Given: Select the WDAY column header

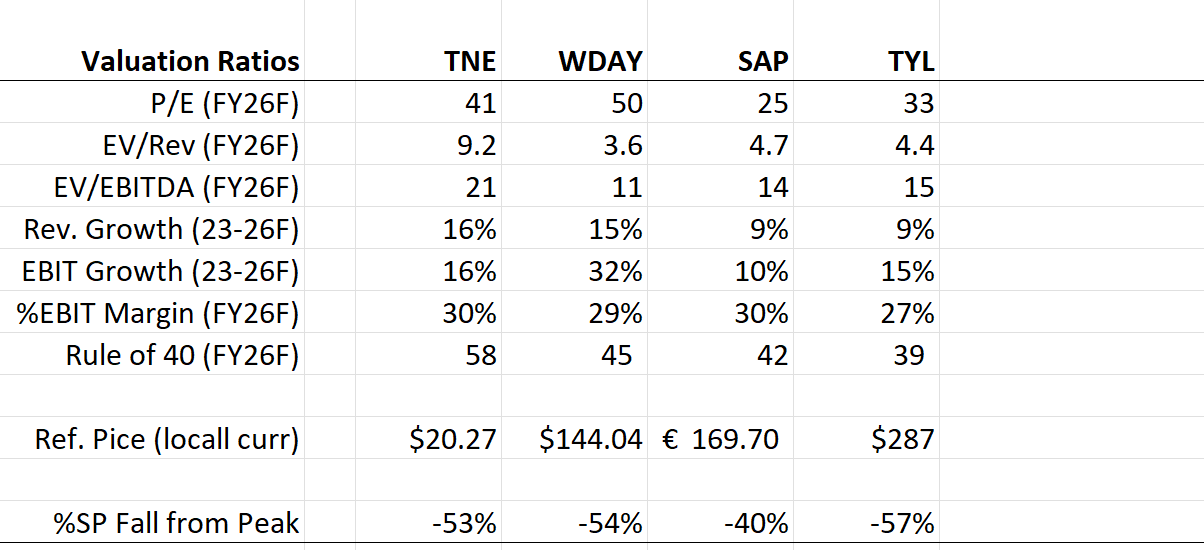Looking at the screenshot, I should tap(600, 61).
